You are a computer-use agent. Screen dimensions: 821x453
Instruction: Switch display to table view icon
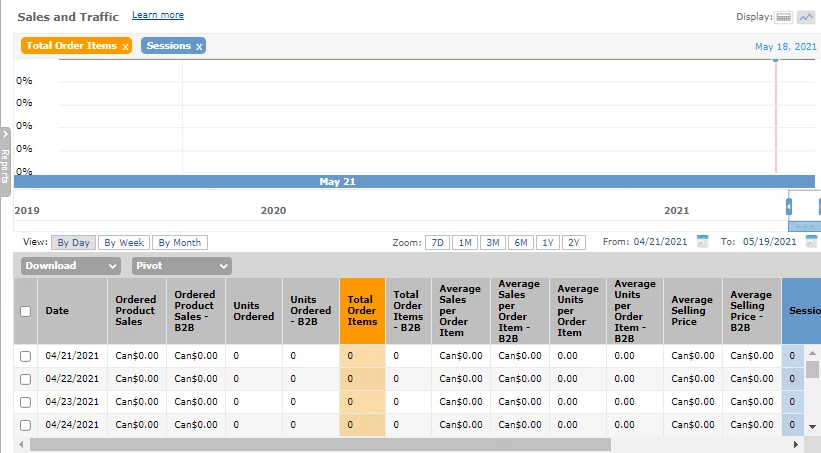pyautogui.click(x=784, y=17)
